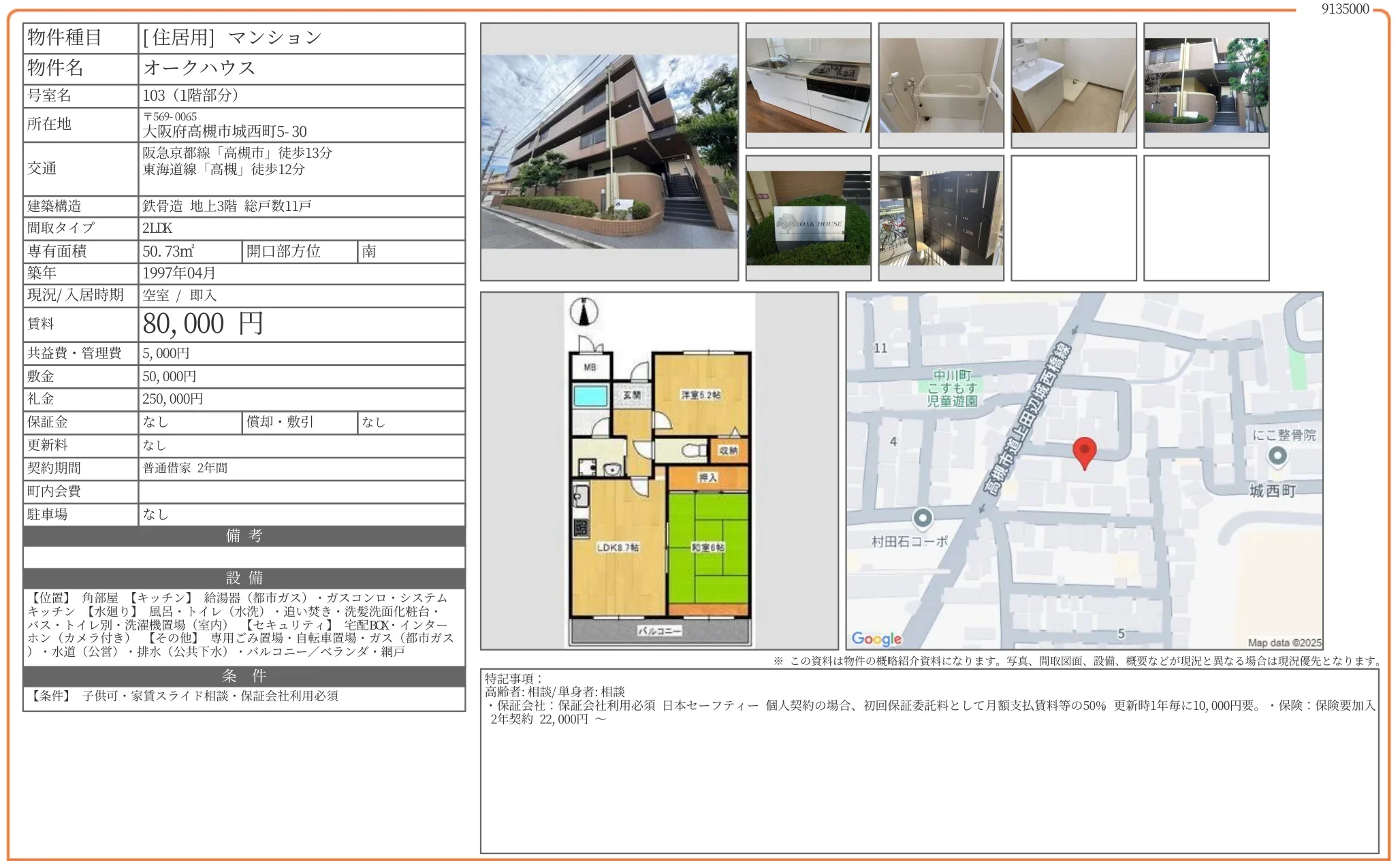
Task: Open the delivery box lockers photo
Action: [x=940, y=218]
